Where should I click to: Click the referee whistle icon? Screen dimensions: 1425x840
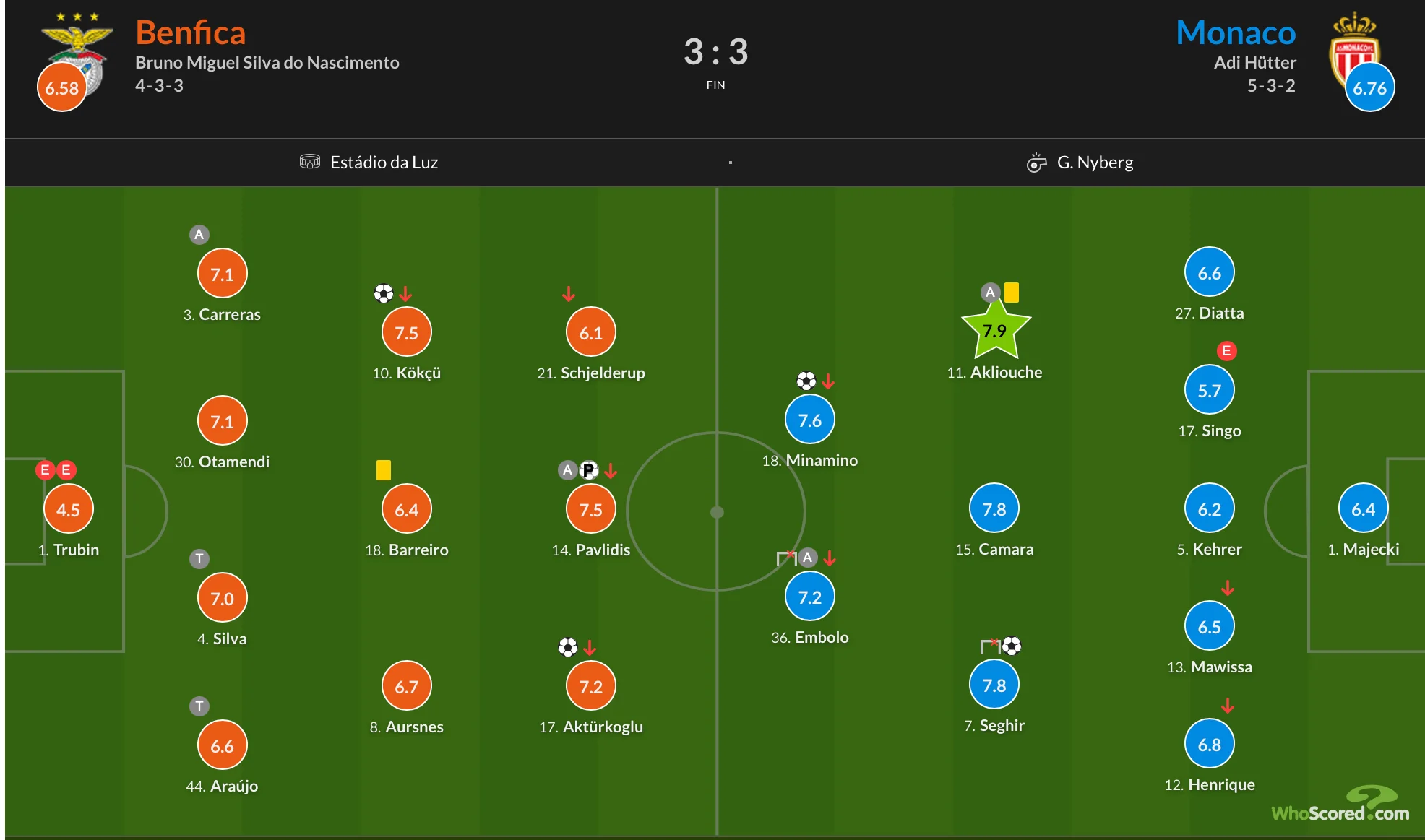click(1036, 163)
